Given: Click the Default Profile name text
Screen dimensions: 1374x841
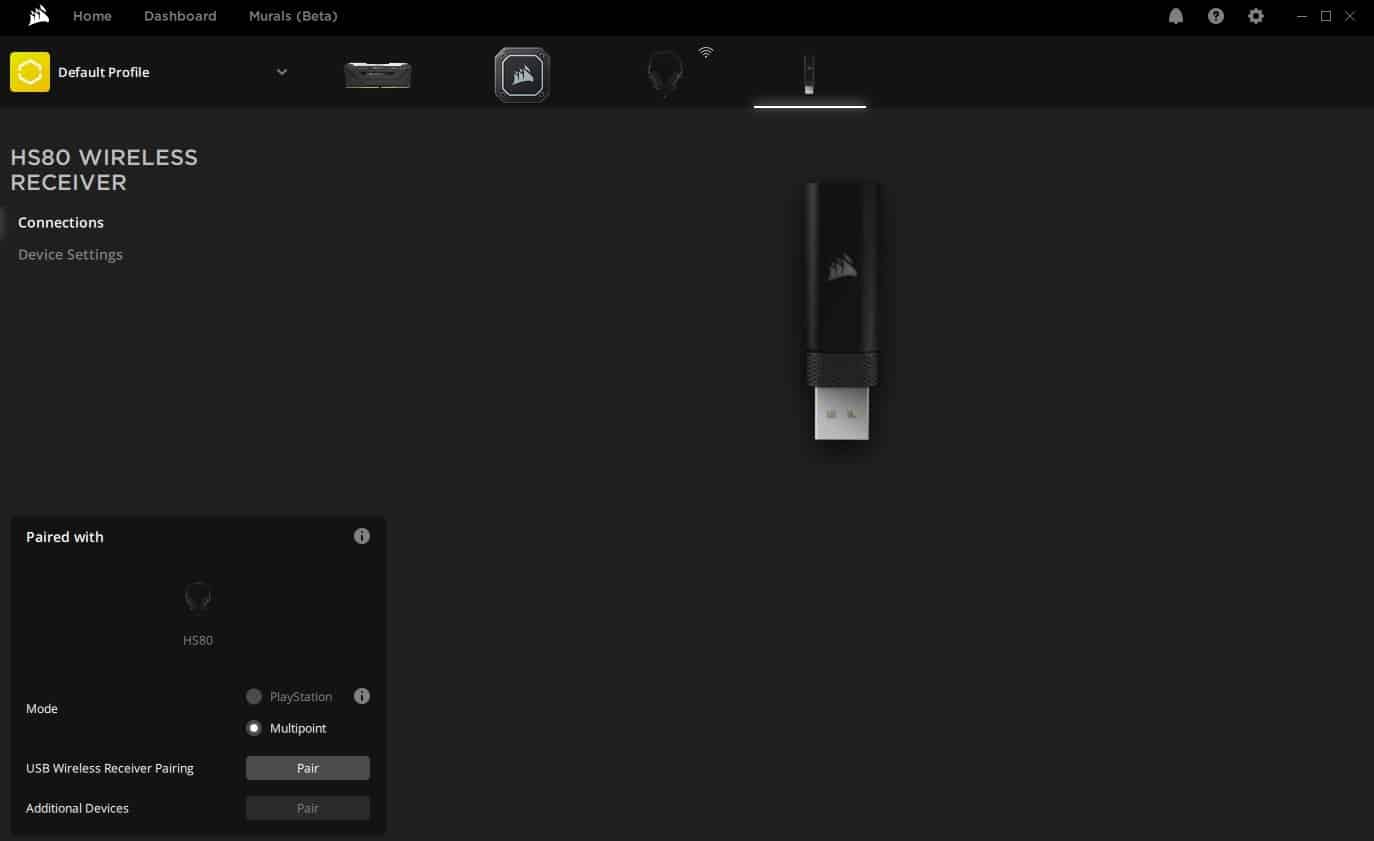Looking at the screenshot, I should point(104,72).
